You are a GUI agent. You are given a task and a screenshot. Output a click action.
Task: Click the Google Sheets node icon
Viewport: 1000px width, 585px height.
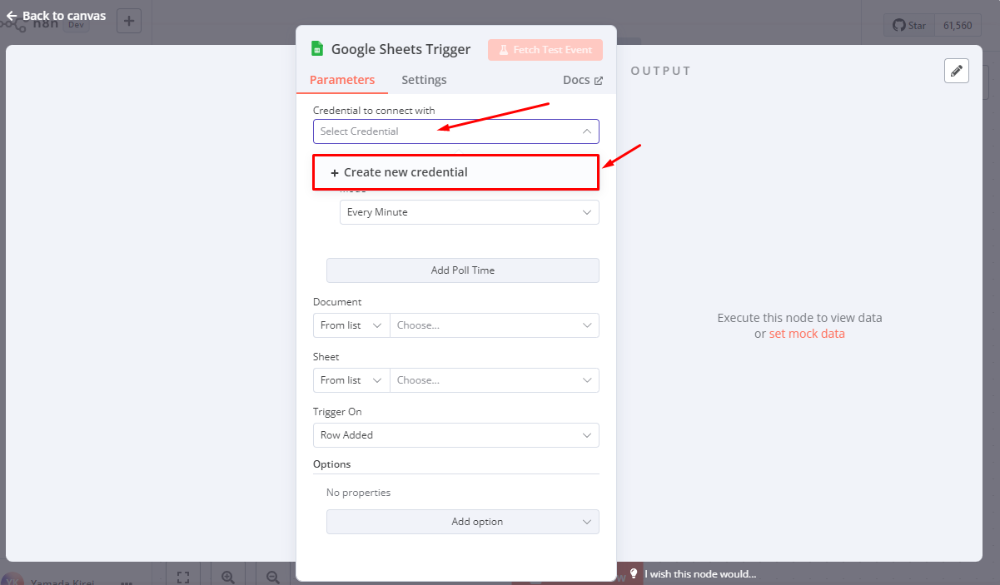(317, 49)
